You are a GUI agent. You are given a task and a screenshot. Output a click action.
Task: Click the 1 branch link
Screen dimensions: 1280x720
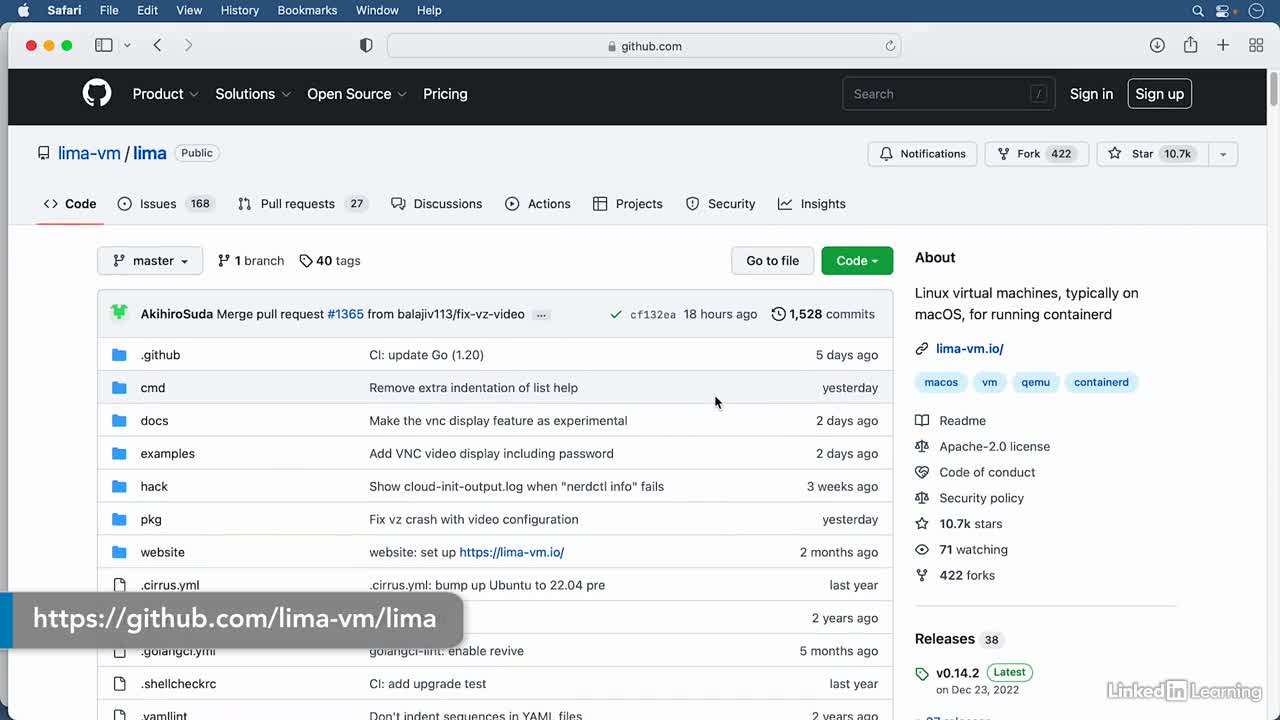click(x=251, y=261)
